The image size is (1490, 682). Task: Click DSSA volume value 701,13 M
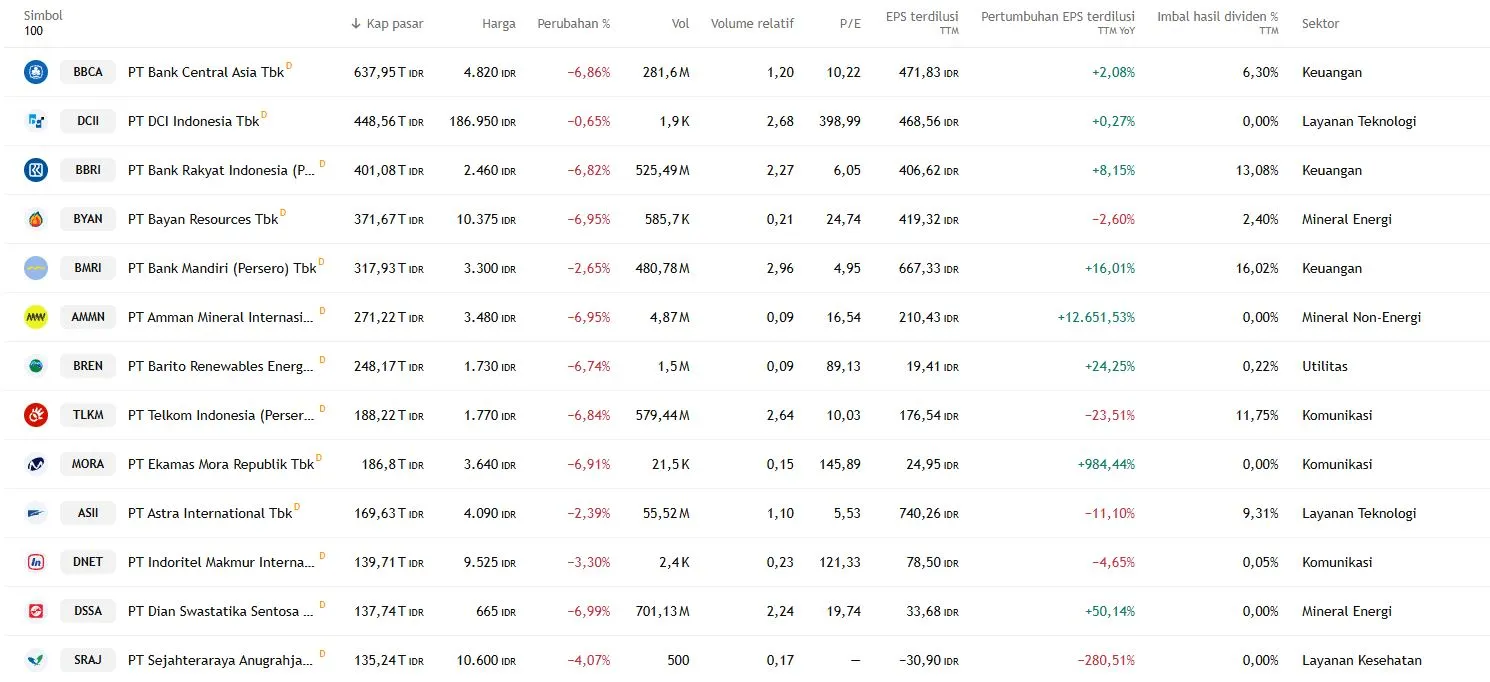click(663, 611)
